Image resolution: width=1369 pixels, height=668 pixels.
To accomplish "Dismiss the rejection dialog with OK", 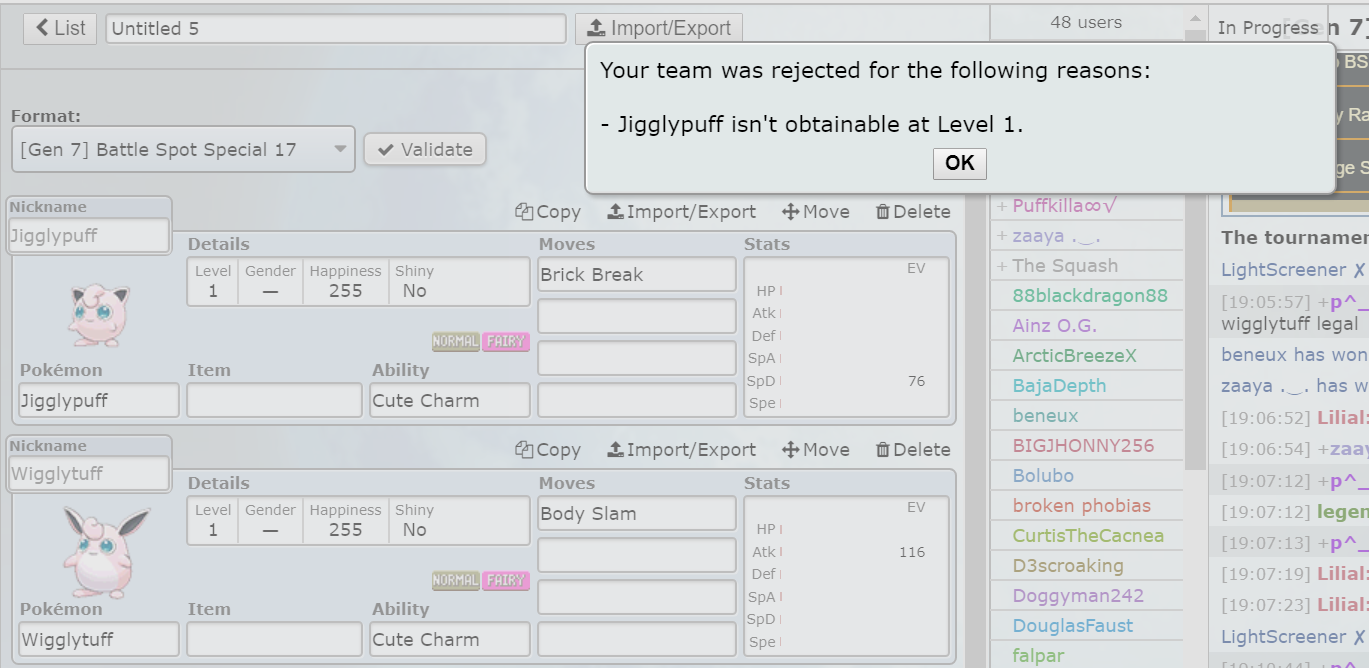I will tap(959, 163).
